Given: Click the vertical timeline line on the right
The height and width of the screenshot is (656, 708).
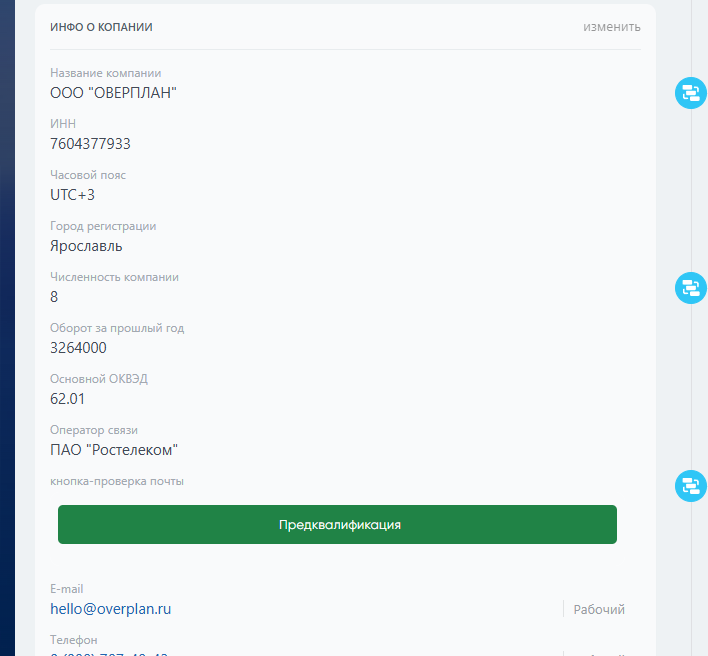Looking at the screenshot, I should tap(691, 380).
